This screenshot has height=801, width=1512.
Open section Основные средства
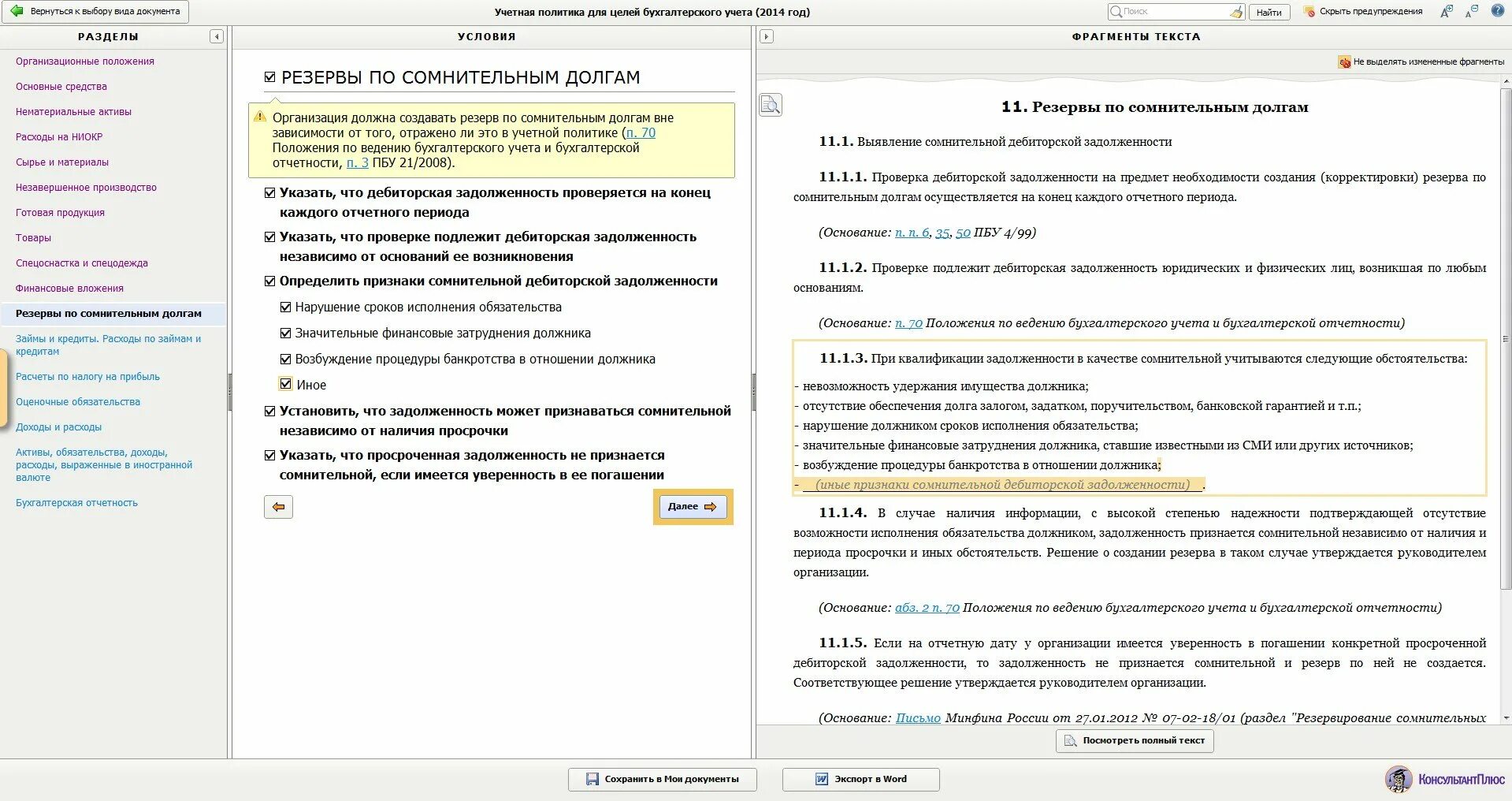point(61,87)
